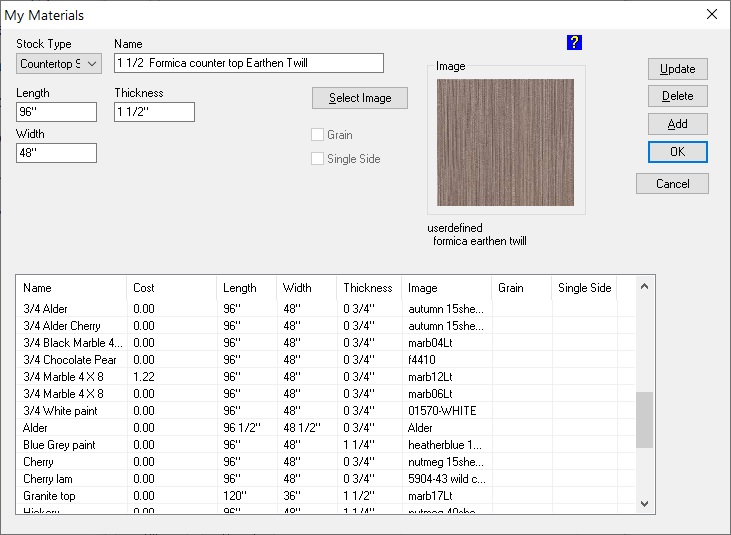
Task: Click the list scroll down arrow
Action: coord(644,504)
